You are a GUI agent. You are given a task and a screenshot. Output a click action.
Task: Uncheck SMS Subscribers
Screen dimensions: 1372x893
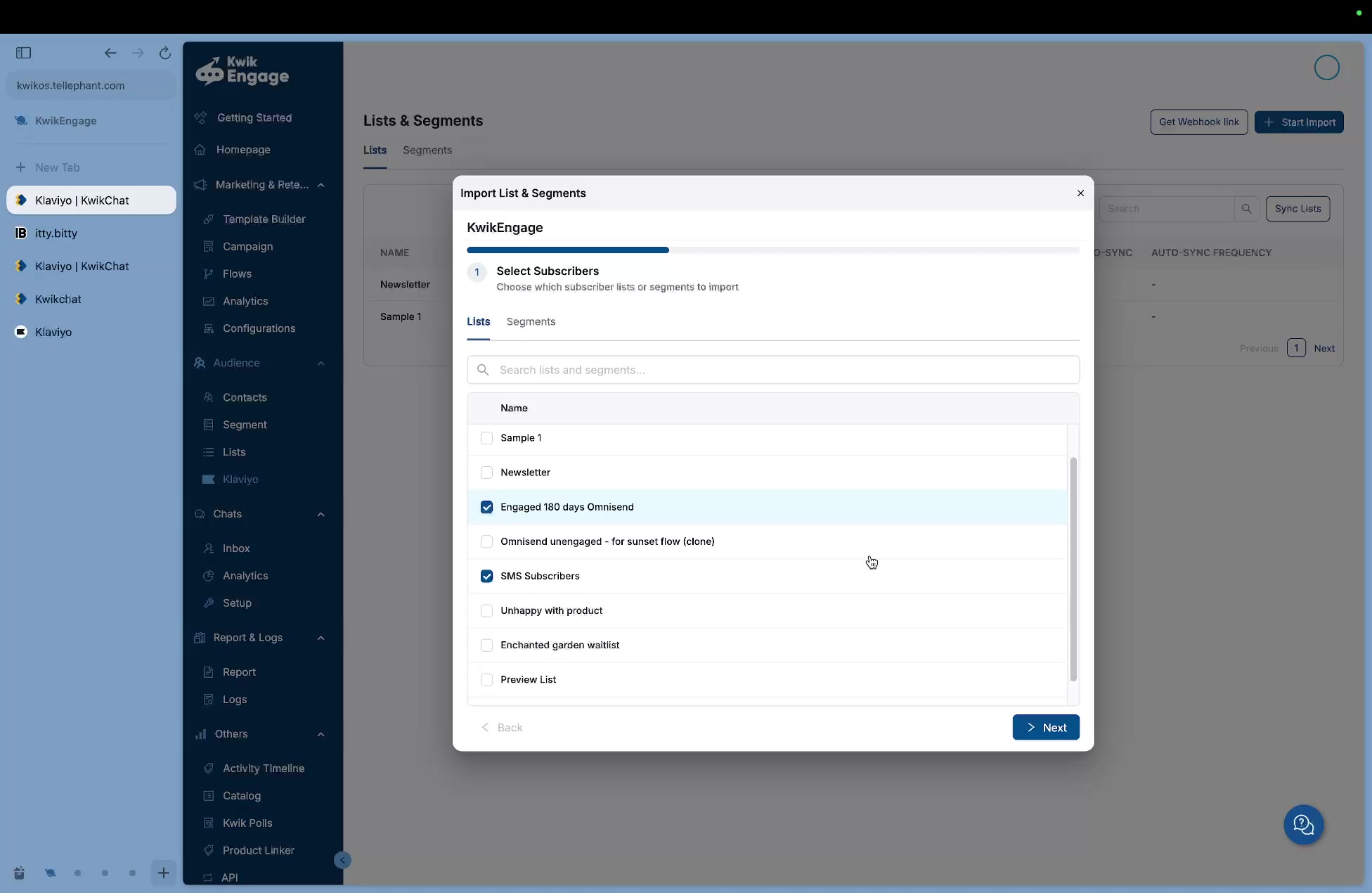click(486, 576)
